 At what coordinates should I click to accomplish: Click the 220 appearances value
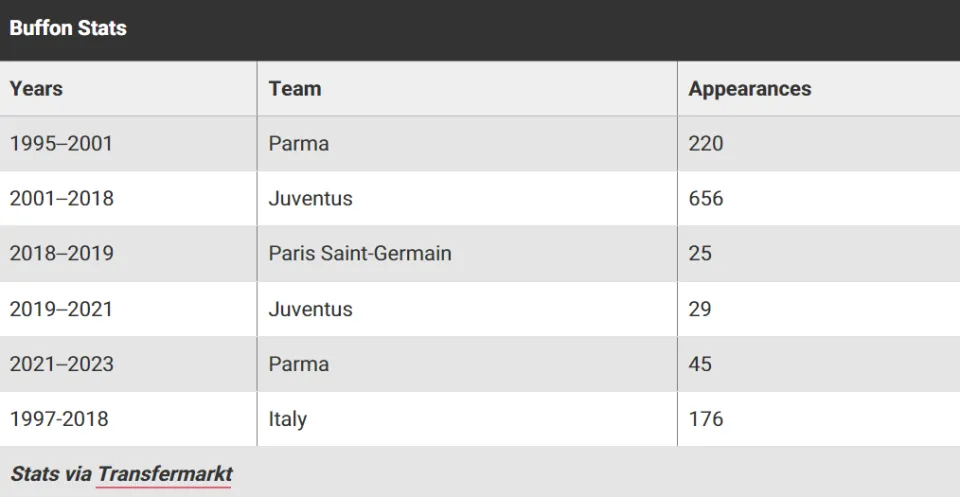click(706, 144)
